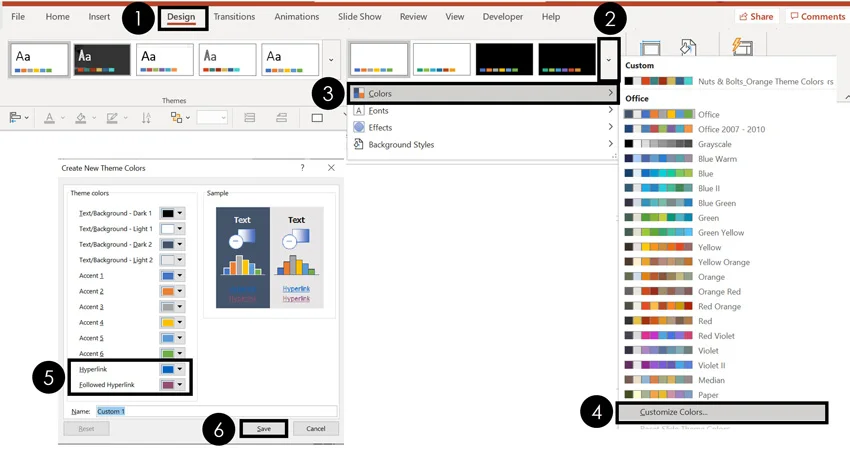850x453 pixels.
Task: Open the Accent 1 color dropdown
Action: [172, 275]
